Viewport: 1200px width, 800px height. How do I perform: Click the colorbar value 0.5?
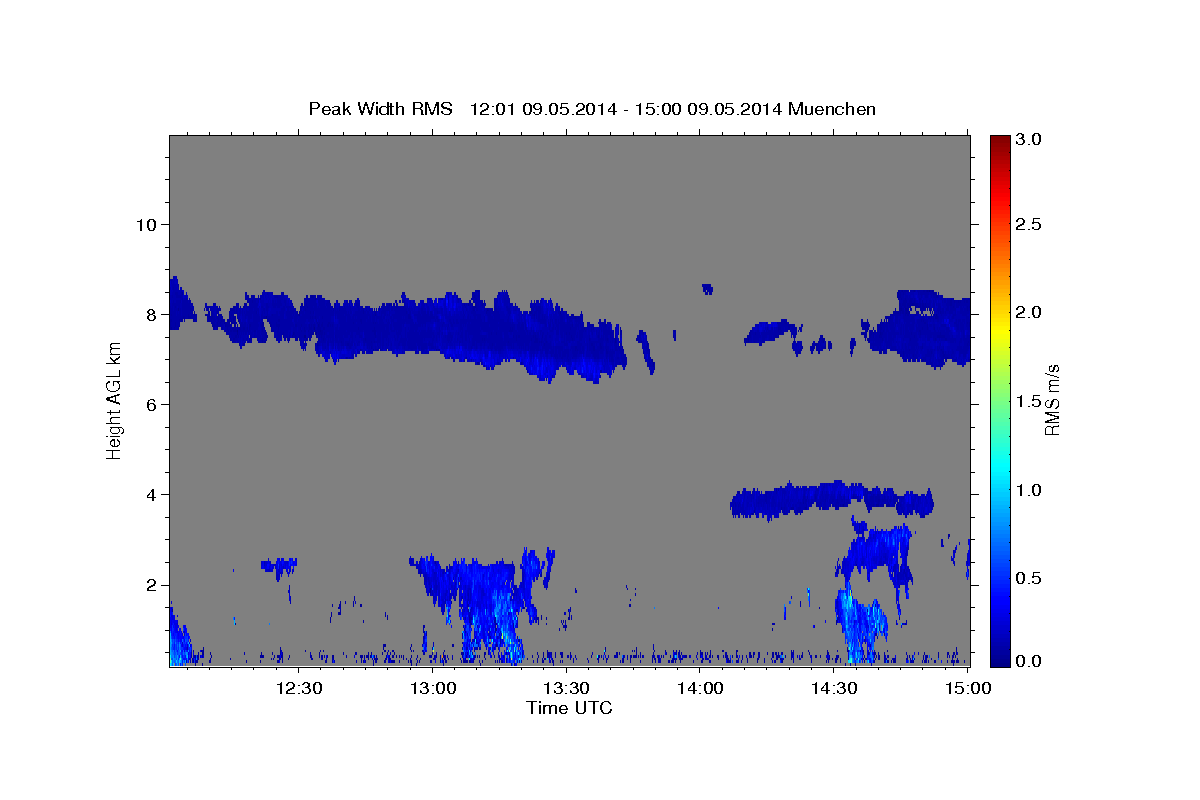tap(1029, 578)
